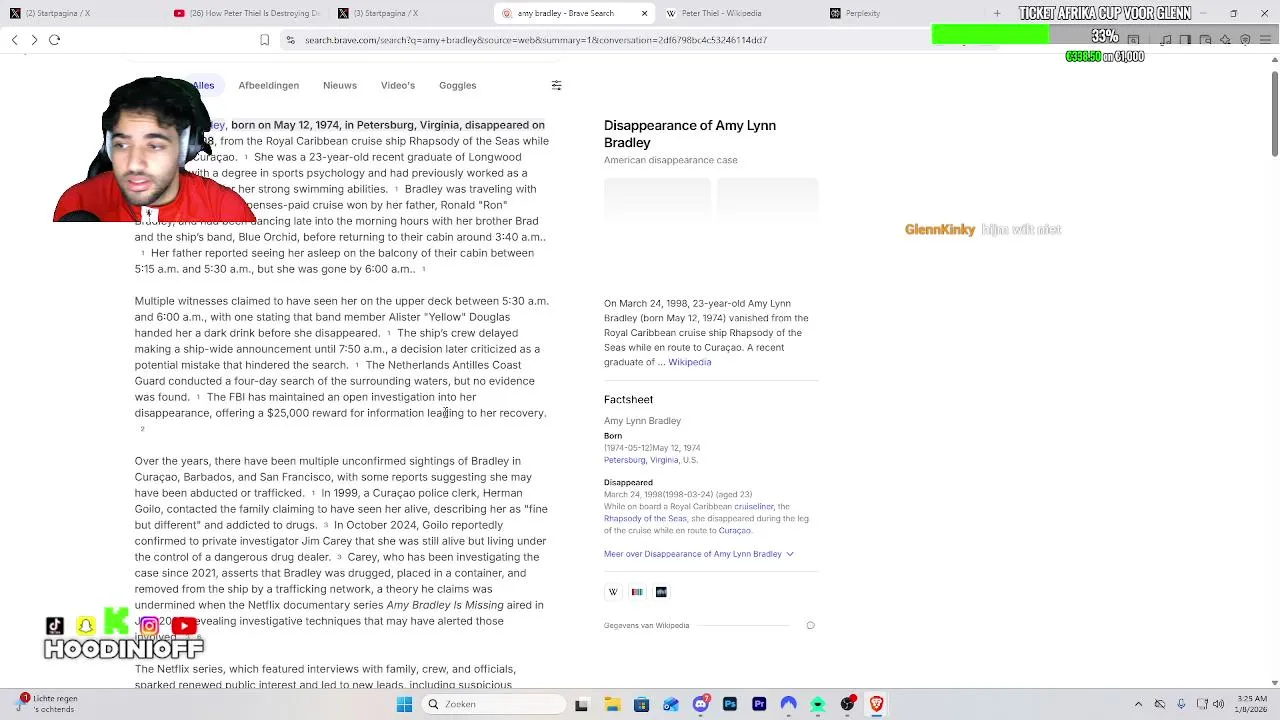
Task: Open Wikipedia link in infobox summary
Action: (x=690, y=362)
